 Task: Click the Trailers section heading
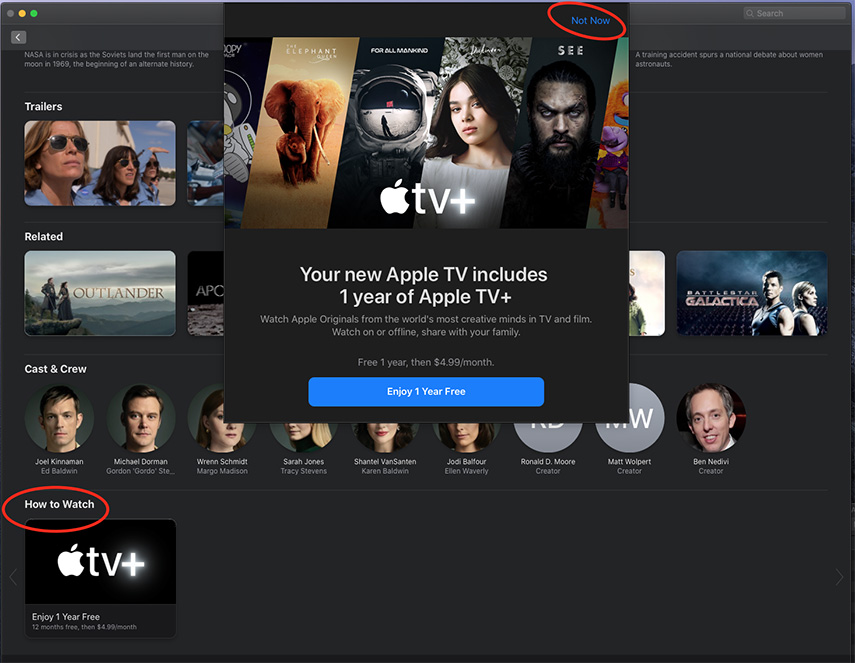click(x=43, y=106)
